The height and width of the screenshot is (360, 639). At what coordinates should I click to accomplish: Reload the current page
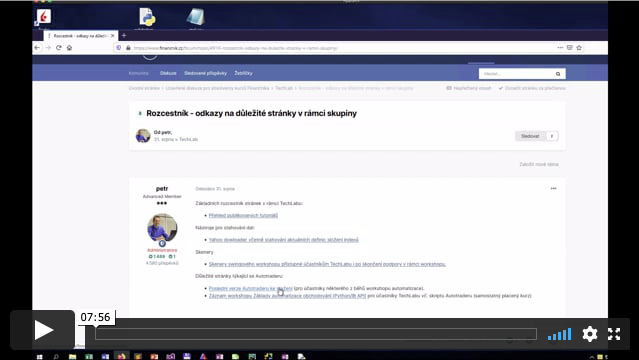(x=59, y=48)
